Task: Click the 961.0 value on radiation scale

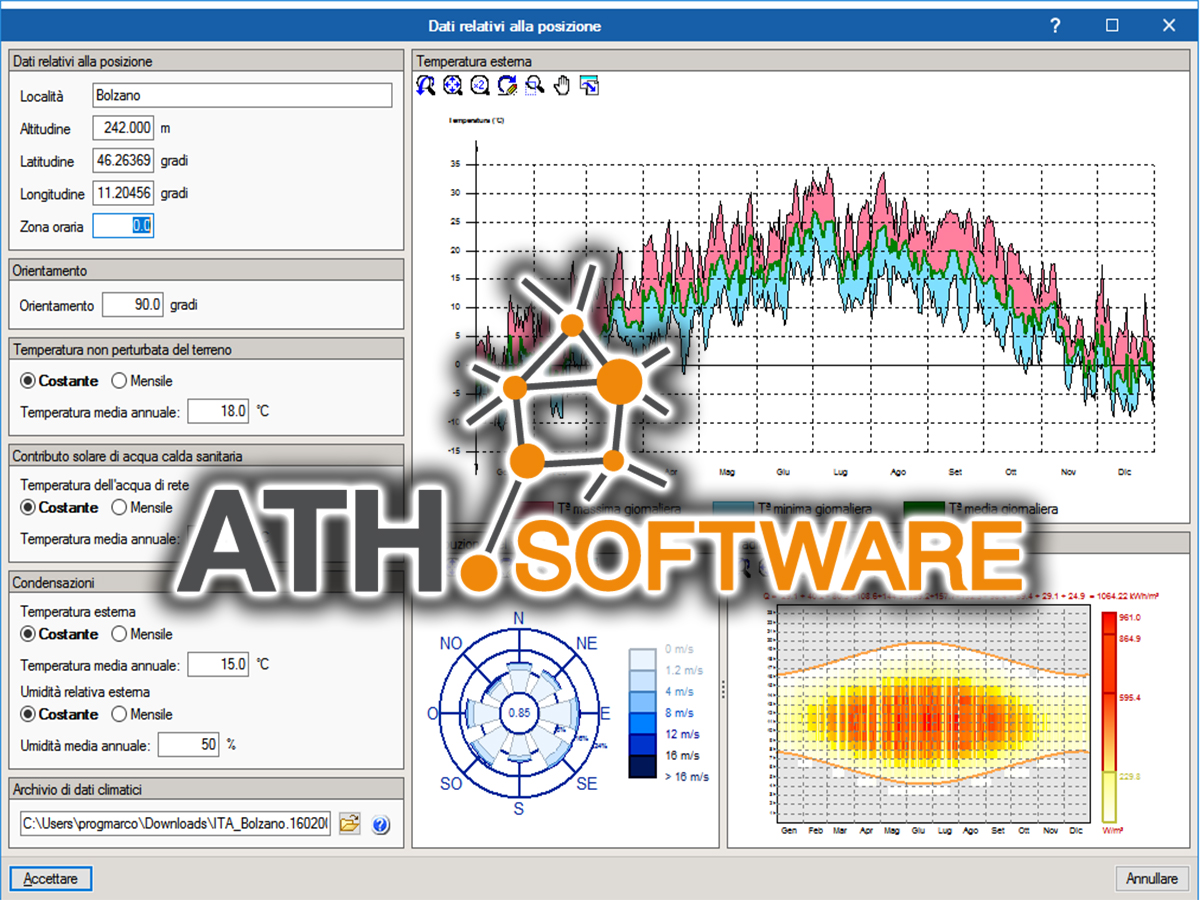Action: (x=1132, y=617)
